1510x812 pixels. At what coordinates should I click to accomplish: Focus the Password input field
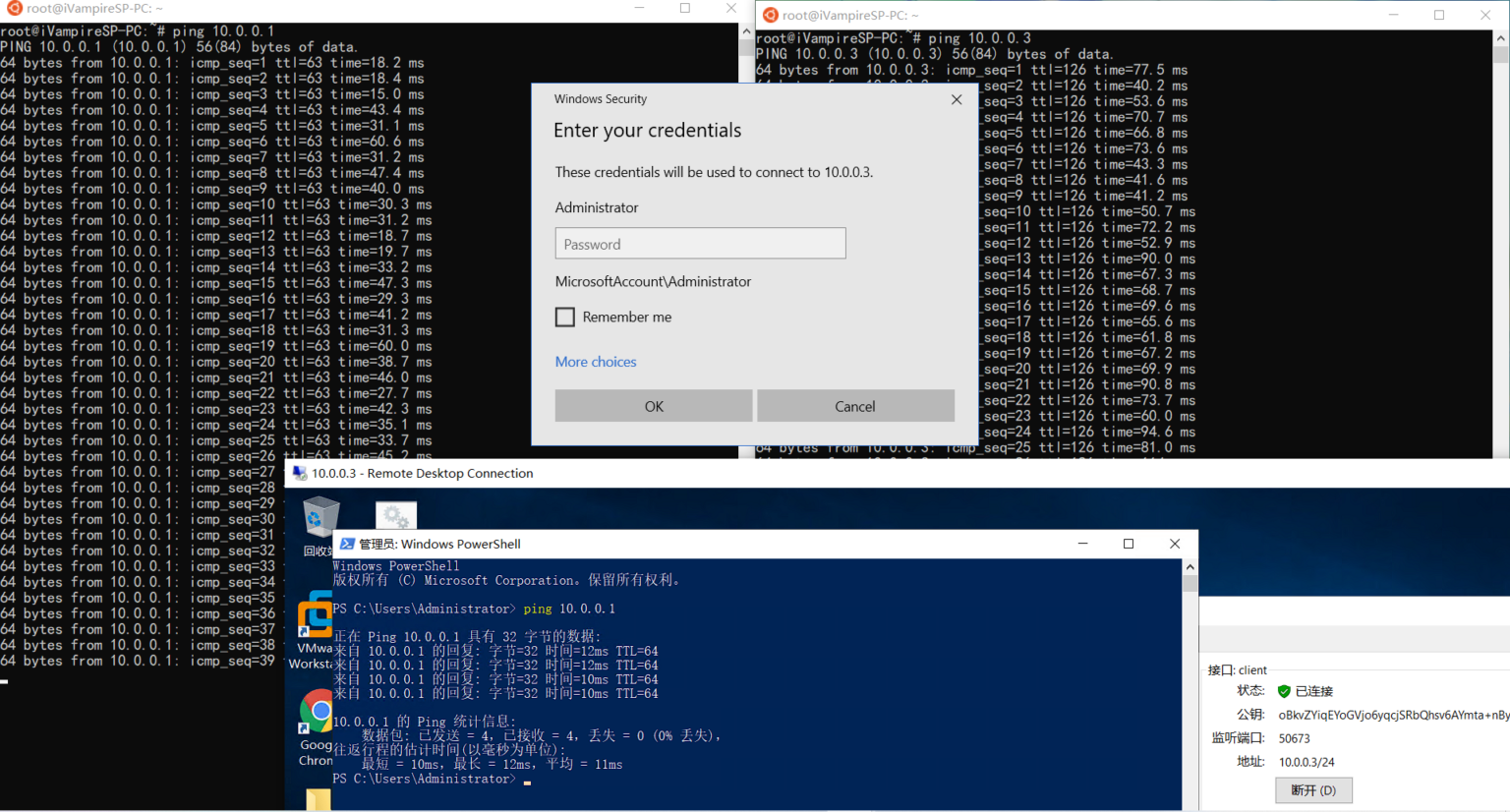(700, 244)
